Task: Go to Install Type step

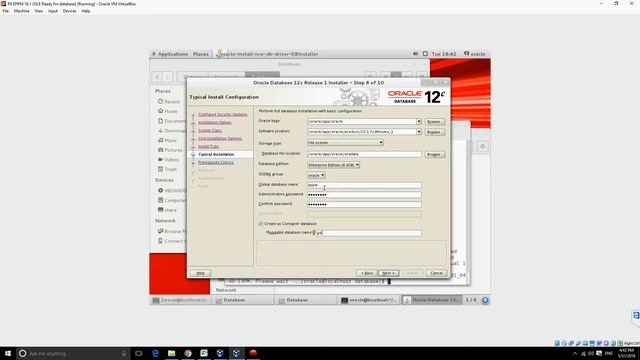Action: pyautogui.click(x=208, y=147)
